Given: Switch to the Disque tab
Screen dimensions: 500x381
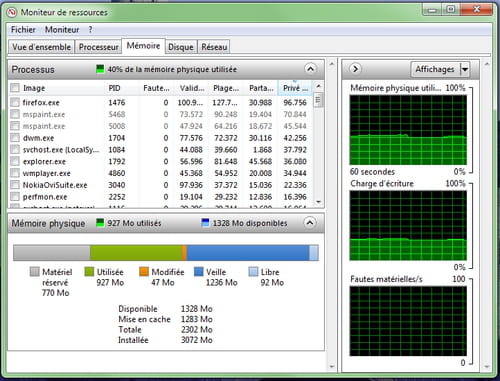Looking at the screenshot, I should click(x=181, y=47).
